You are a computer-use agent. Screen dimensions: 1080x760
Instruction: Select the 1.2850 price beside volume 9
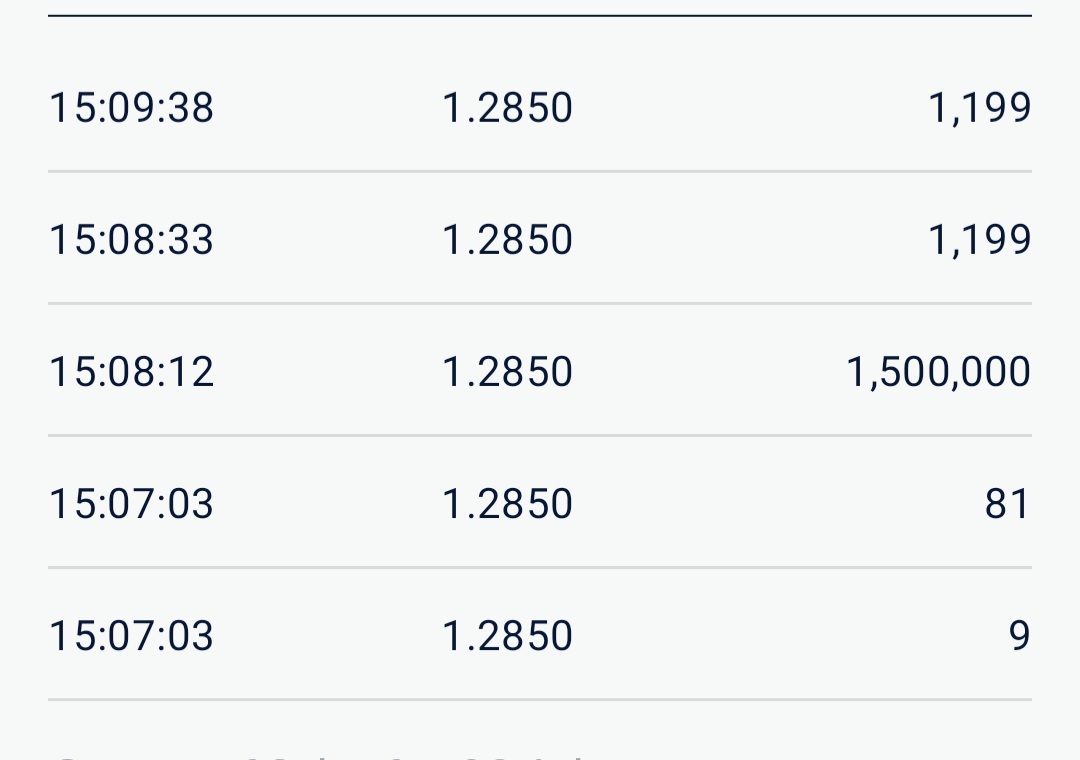[507, 636]
